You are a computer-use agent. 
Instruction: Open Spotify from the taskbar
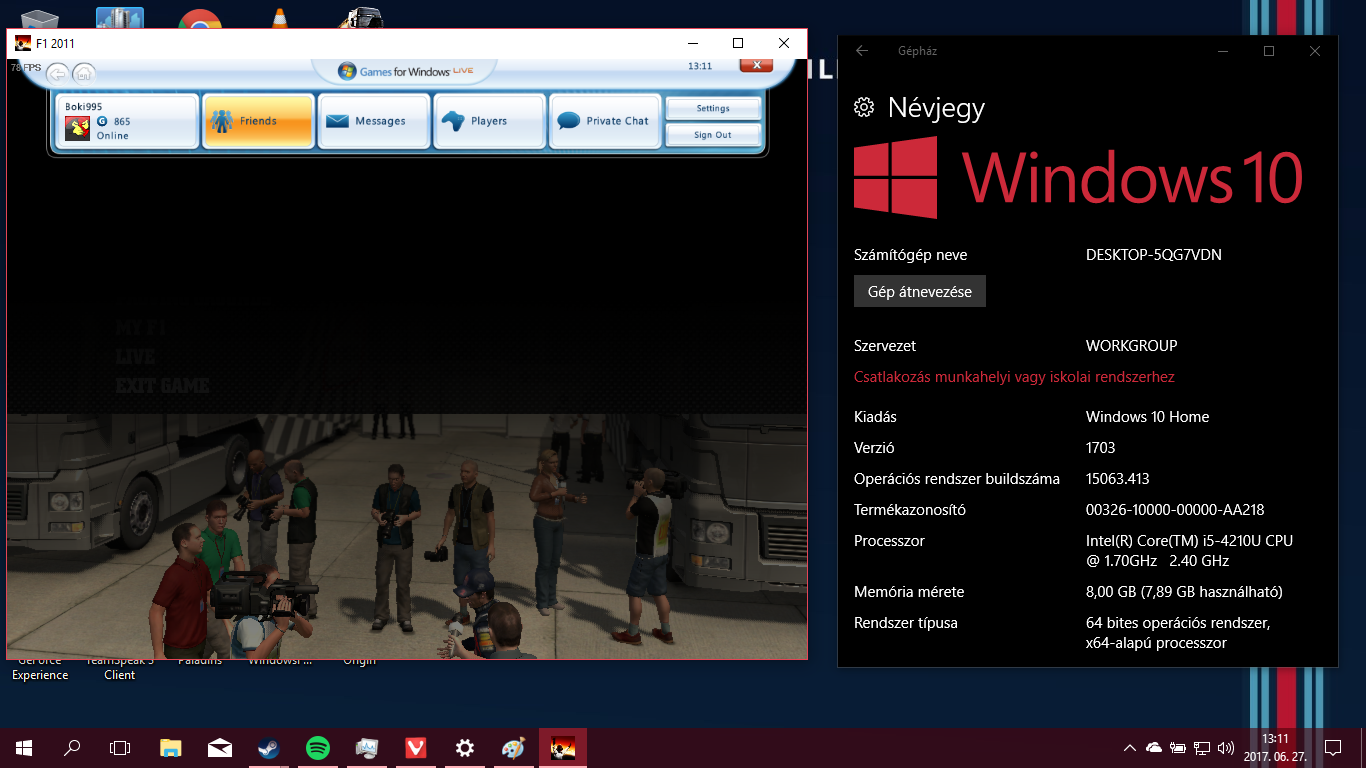pos(318,747)
